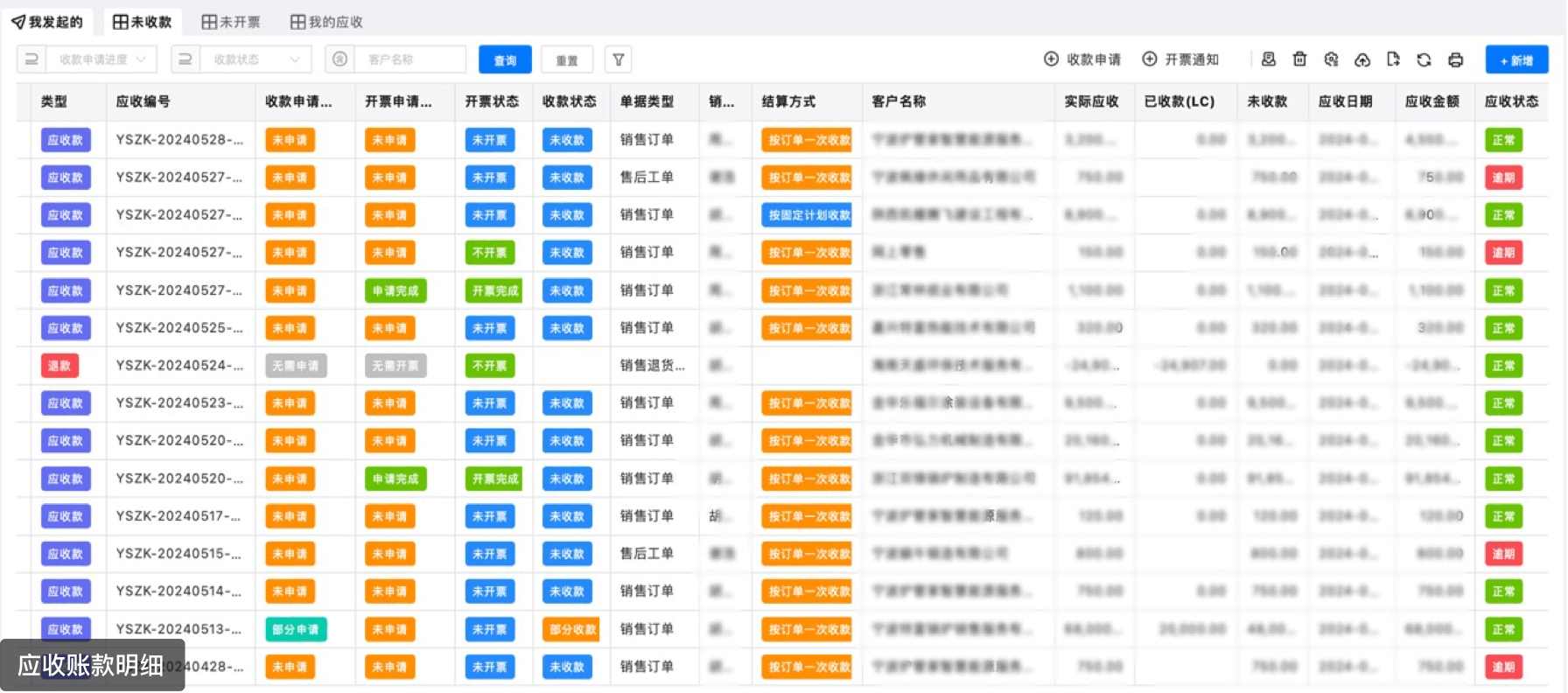Click the blue 查询 button
Screen dimensions: 1568x693
pyautogui.click(x=505, y=59)
